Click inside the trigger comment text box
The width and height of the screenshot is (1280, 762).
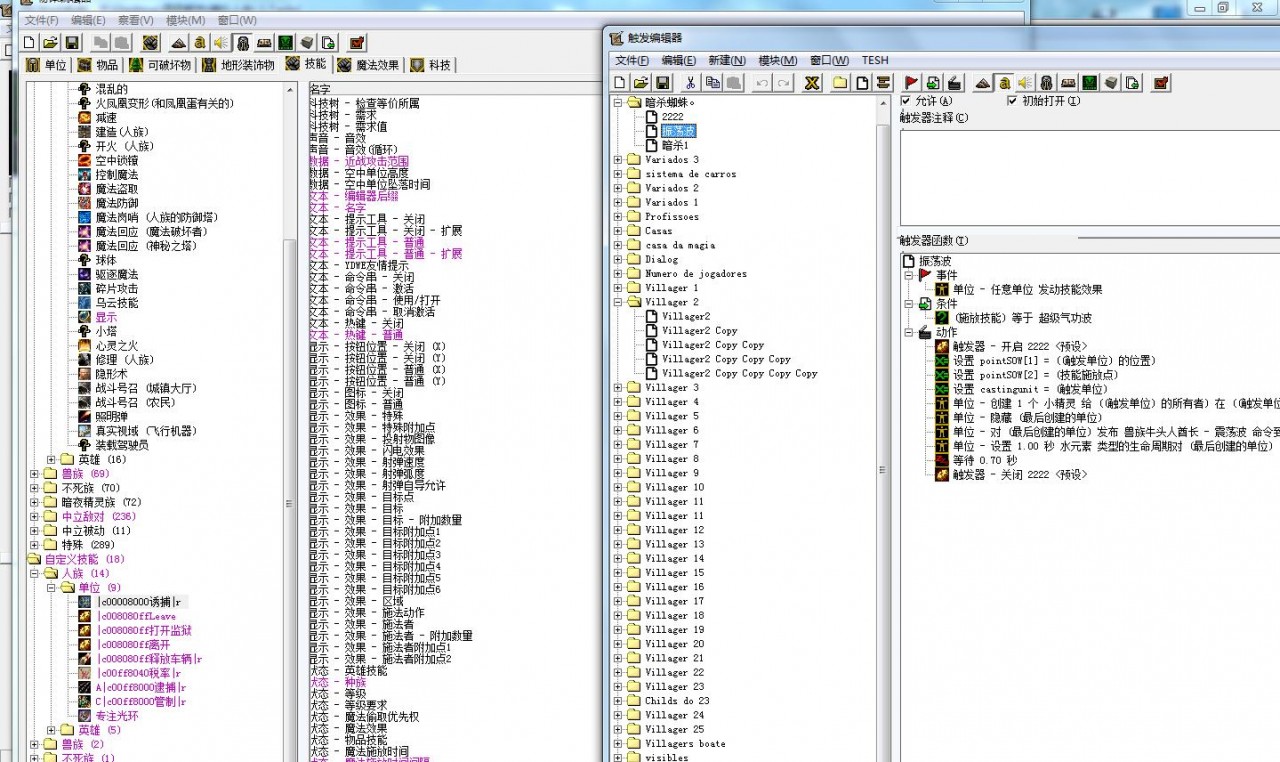pyautogui.click(x=1090, y=177)
